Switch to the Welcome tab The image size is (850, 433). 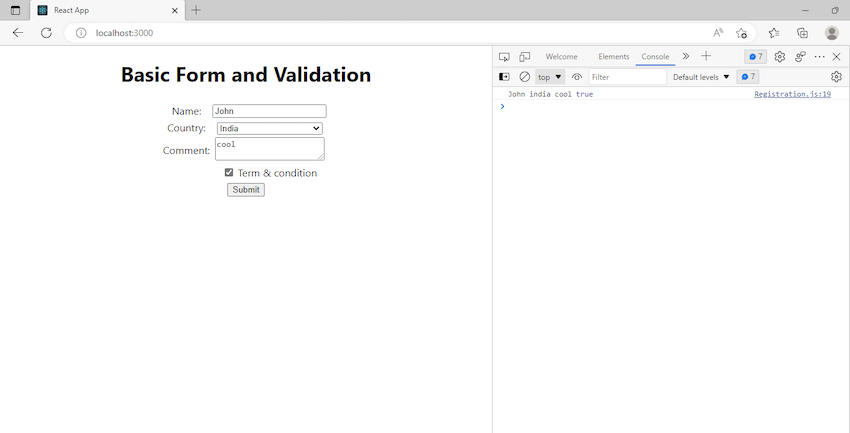coord(561,56)
